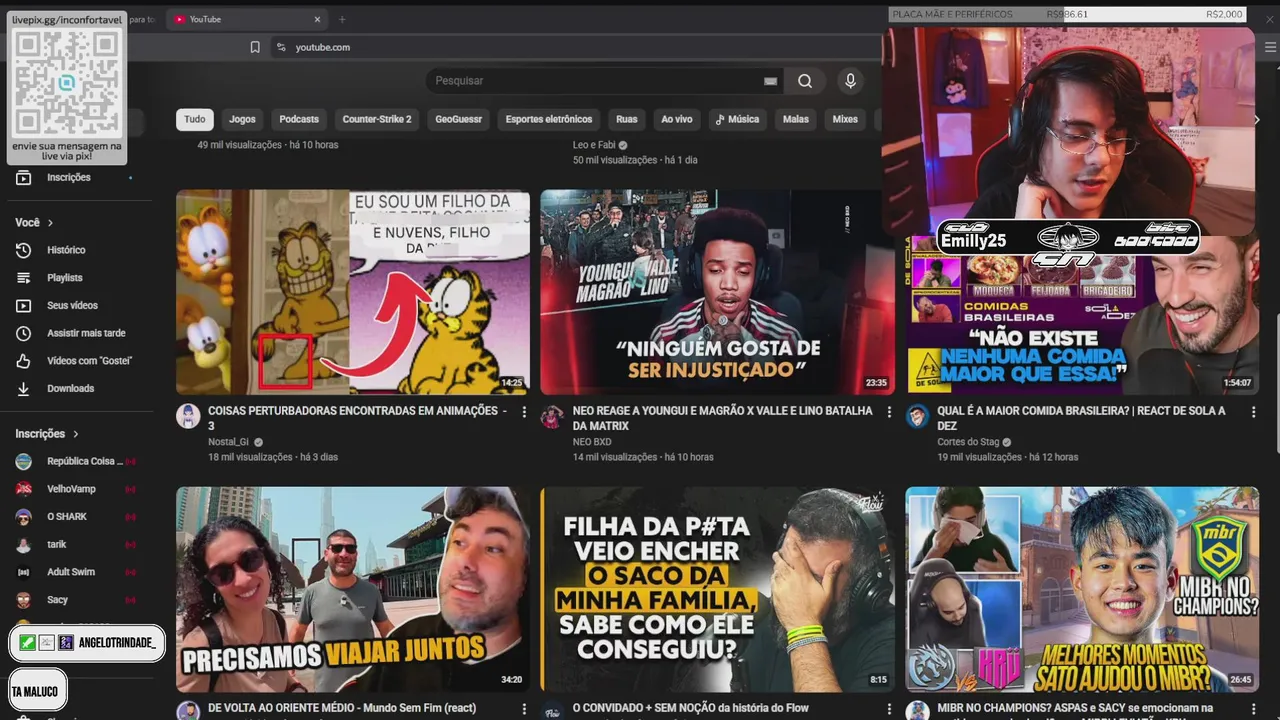
Task: Select the Jogos filter chip
Action: pos(242,119)
